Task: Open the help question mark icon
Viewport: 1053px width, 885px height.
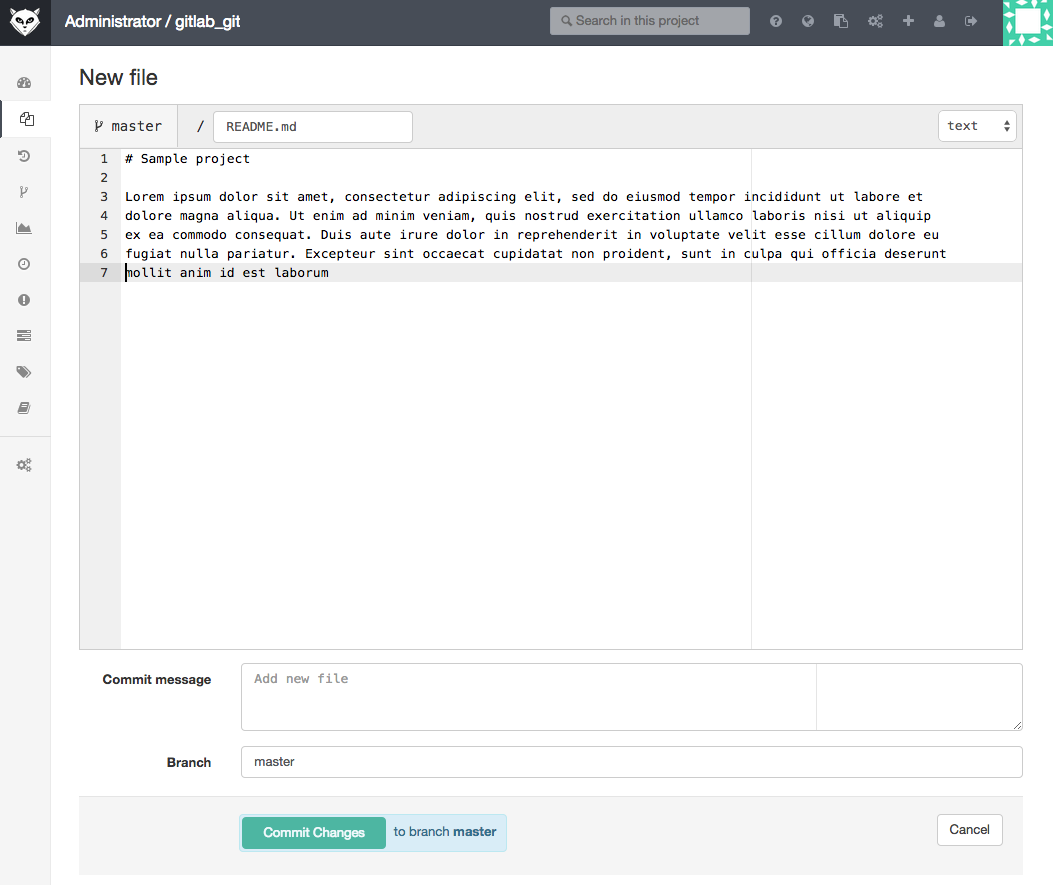Action: [776, 21]
